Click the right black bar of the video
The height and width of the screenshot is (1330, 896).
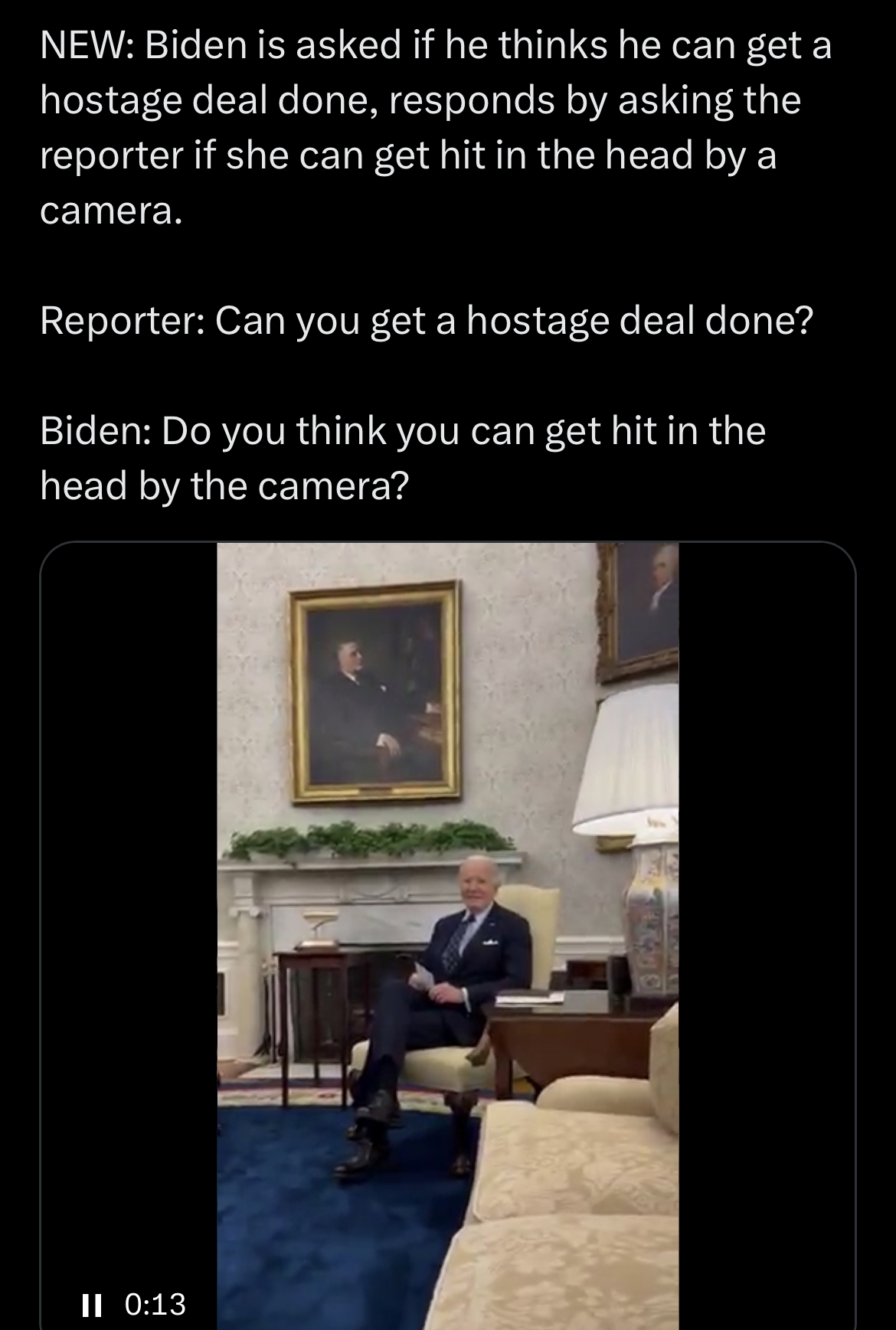(x=766, y=936)
